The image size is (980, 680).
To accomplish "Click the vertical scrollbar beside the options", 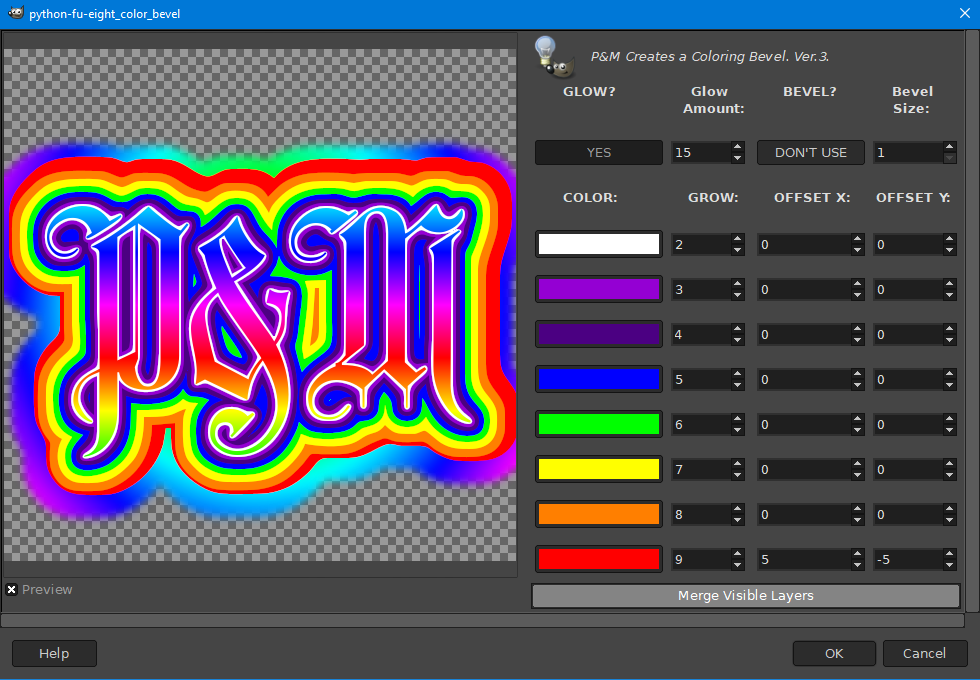I will tap(972, 322).
